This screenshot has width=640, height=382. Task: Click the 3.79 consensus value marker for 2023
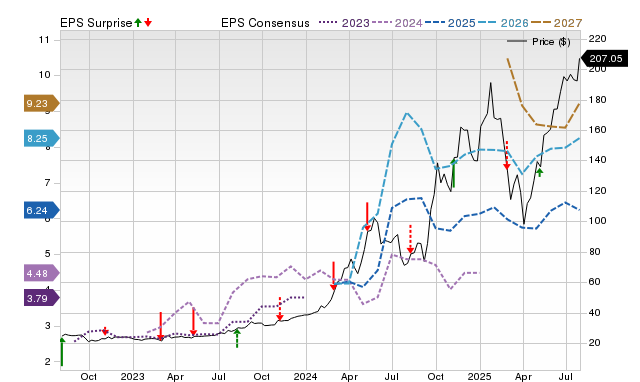41,298
